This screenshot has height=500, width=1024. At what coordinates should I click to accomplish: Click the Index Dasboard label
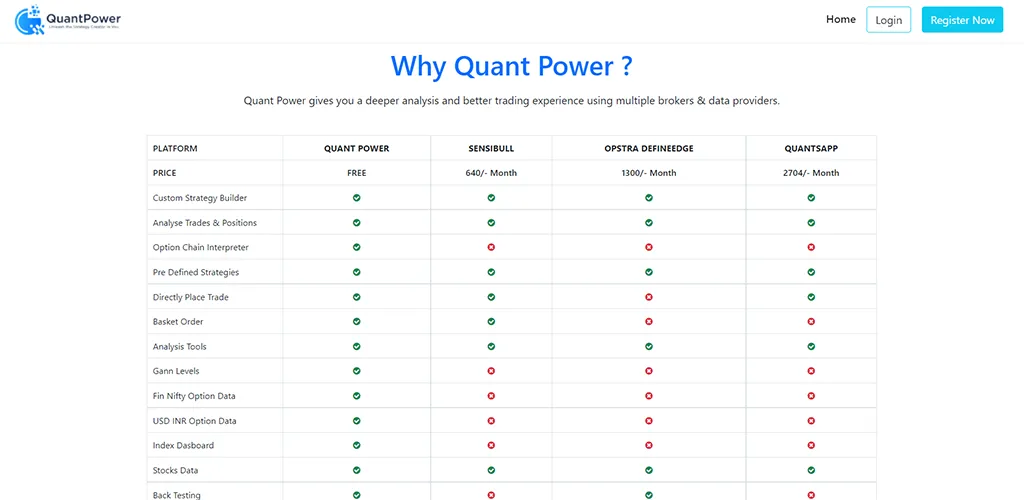point(184,445)
